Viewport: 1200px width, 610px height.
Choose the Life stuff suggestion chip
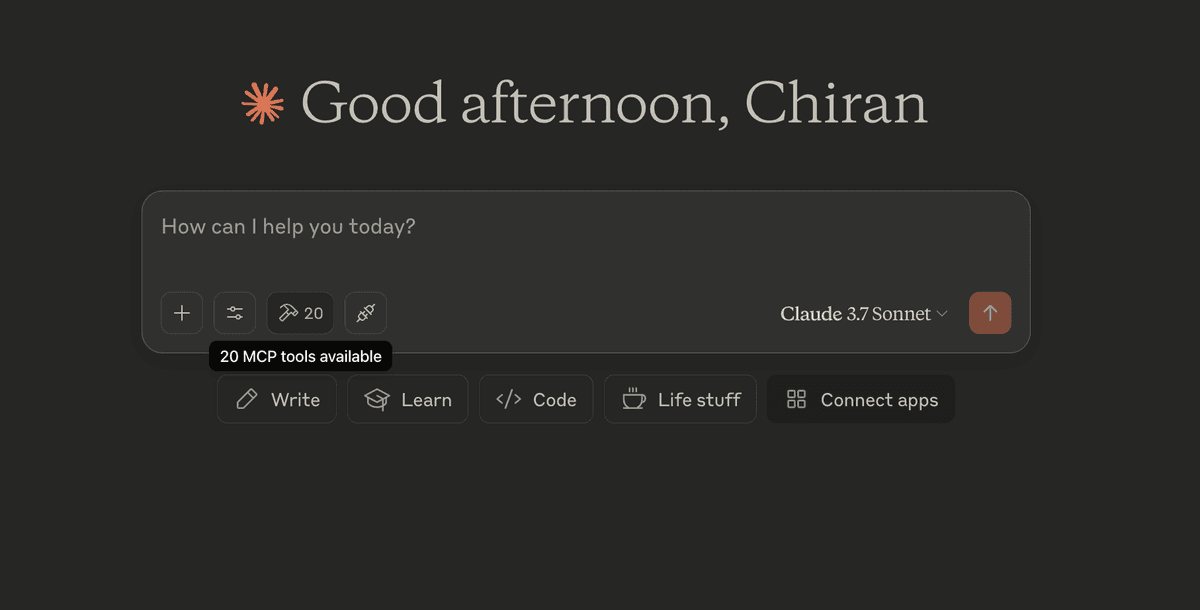[680, 399]
